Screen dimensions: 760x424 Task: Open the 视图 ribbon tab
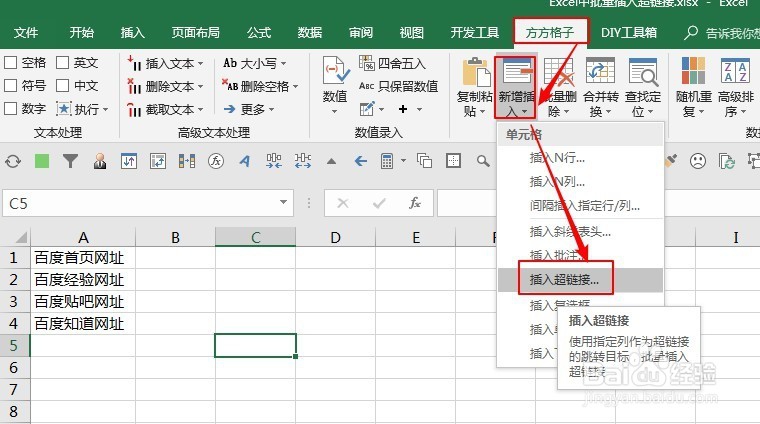pos(412,32)
